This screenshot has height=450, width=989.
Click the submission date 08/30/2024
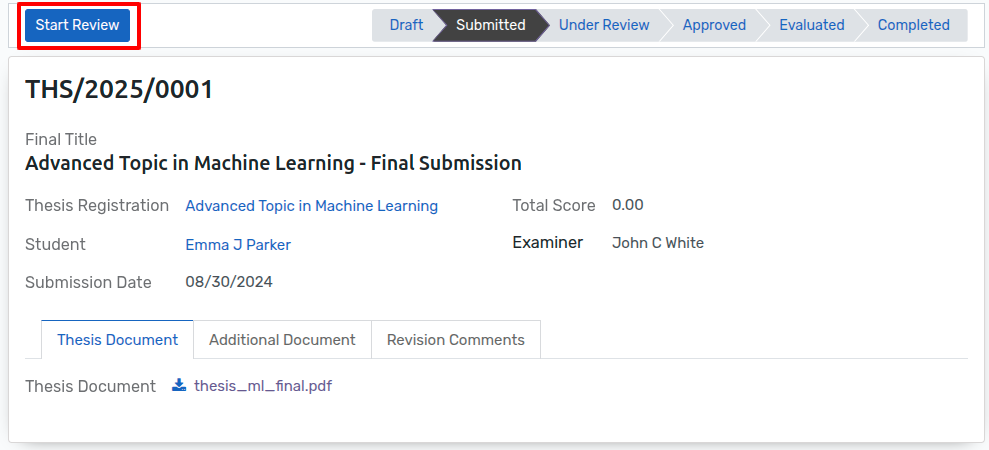(229, 281)
